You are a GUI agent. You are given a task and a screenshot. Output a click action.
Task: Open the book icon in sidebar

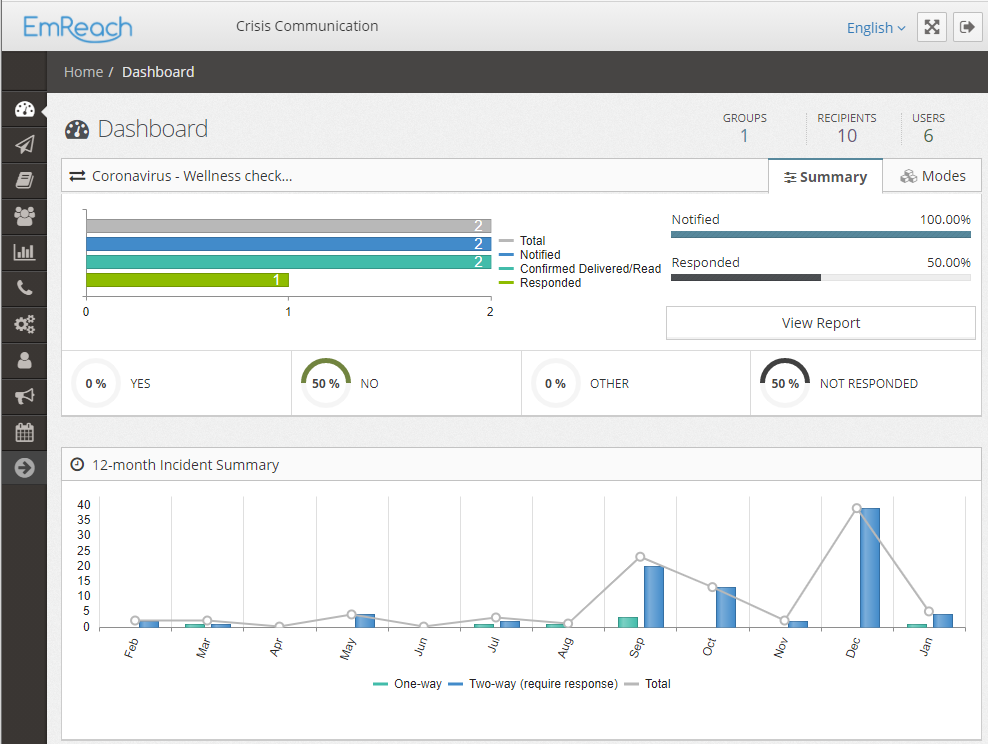[24, 180]
